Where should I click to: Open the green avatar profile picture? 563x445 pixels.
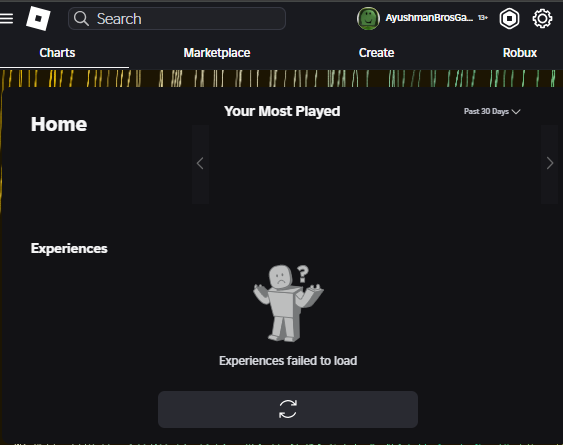coord(368,18)
